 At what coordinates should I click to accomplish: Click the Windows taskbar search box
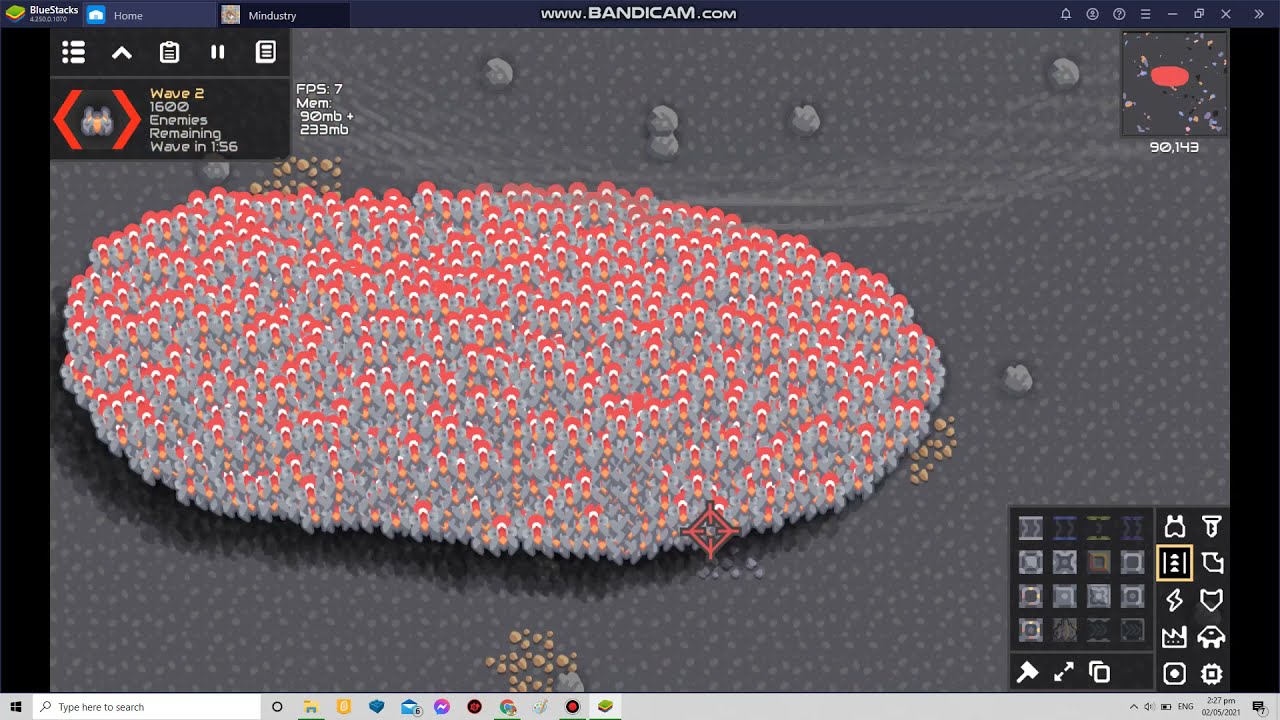coord(146,706)
